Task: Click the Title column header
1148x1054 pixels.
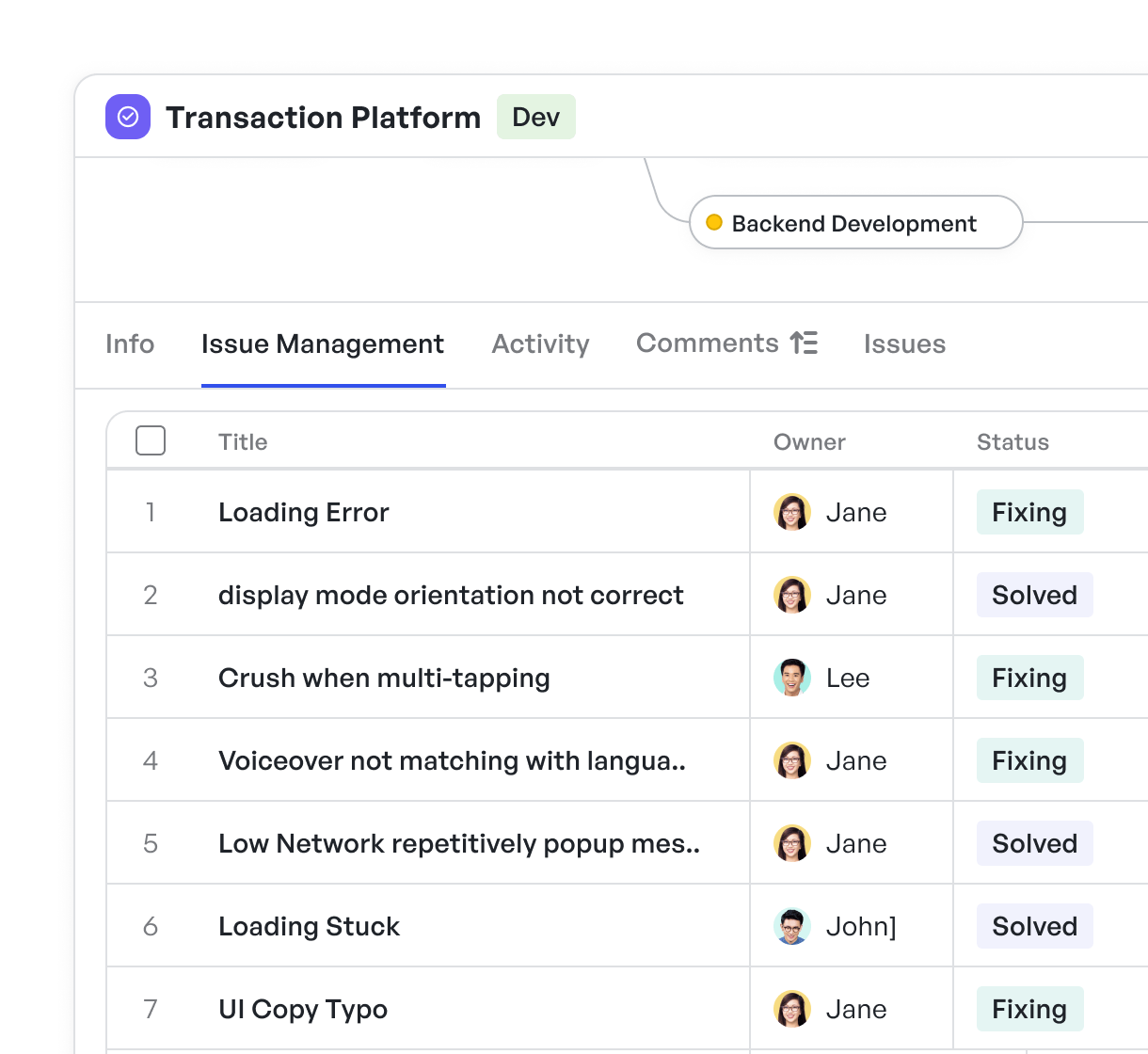Action: 243,441
